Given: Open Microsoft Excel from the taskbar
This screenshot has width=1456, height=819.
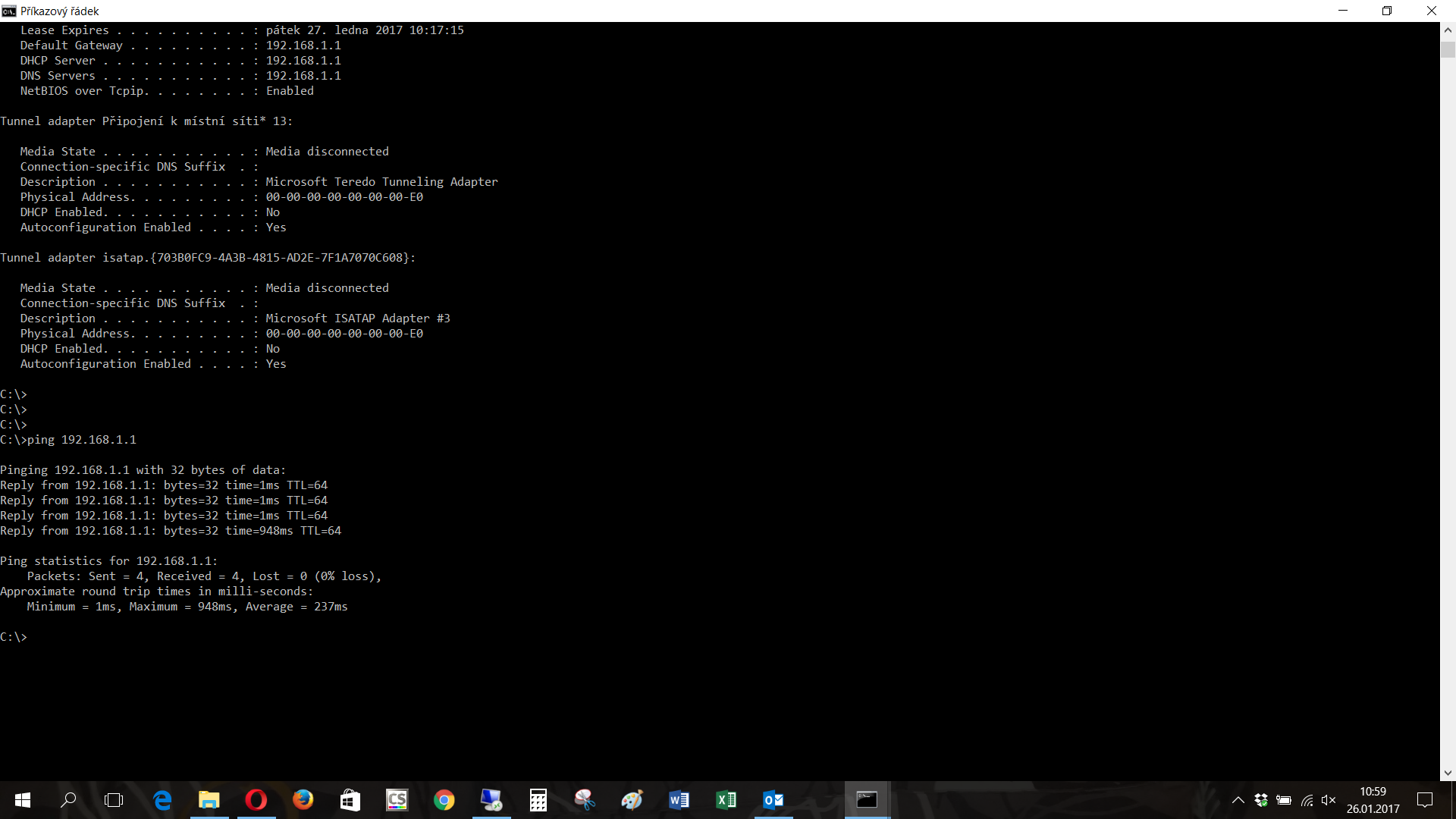Looking at the screenshot, I should click(x=726, y=800).
